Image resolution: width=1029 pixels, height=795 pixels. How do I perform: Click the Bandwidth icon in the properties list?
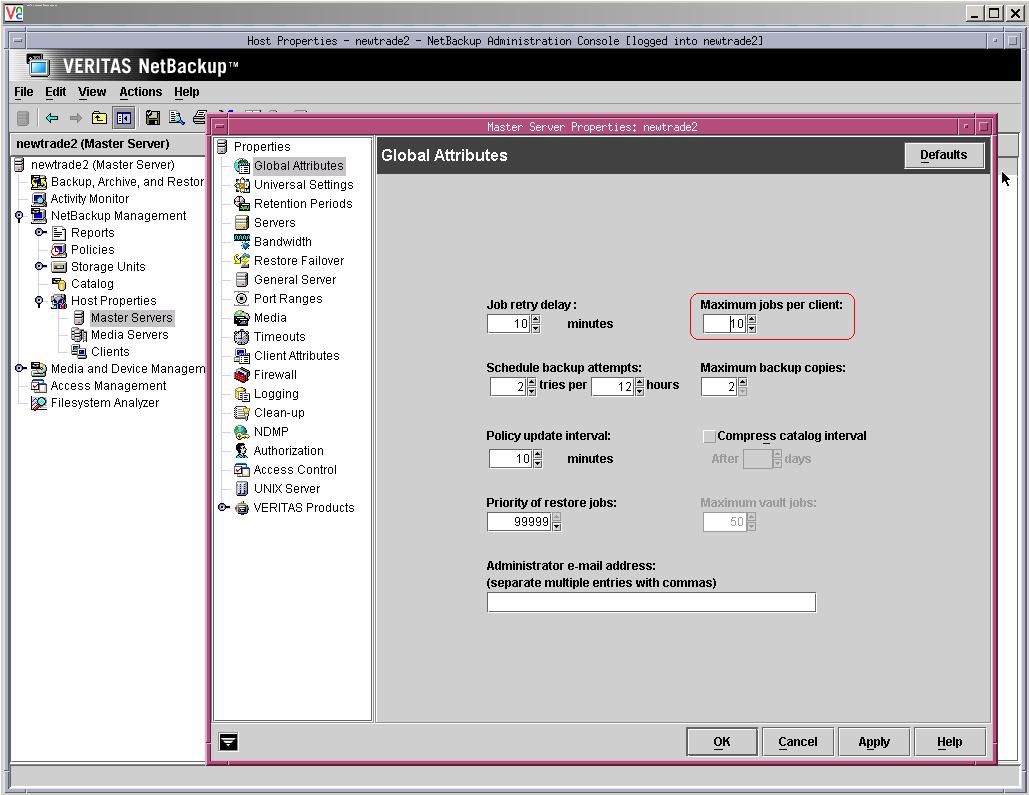coord(241,242)
